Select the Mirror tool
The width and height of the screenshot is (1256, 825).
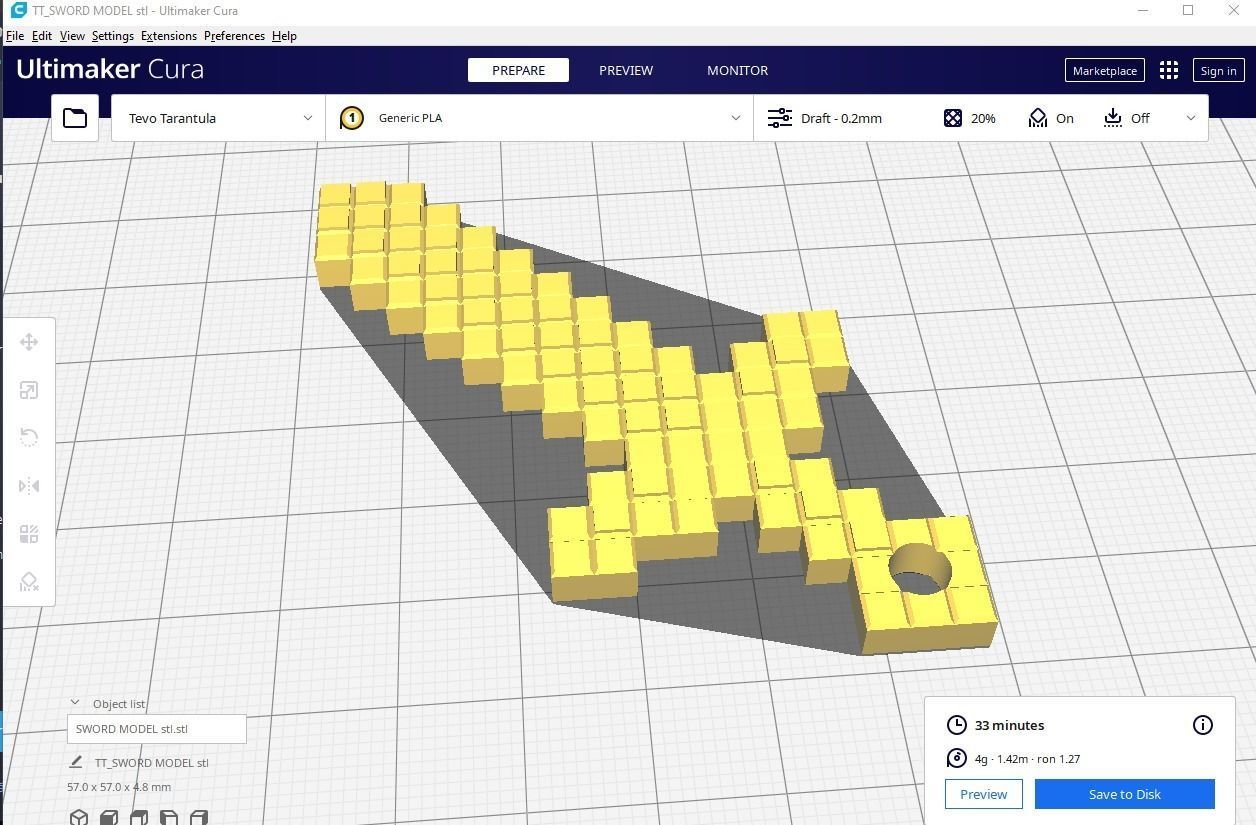point(29,486)
